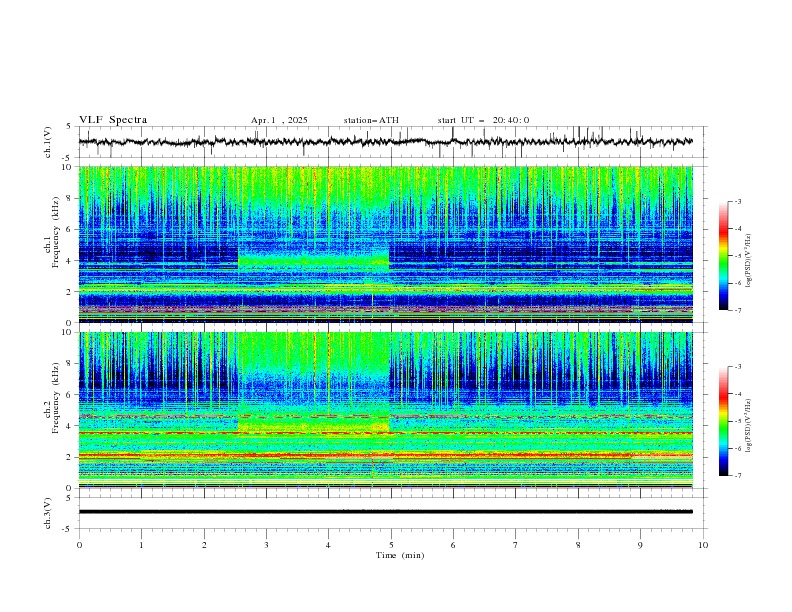Click the x-axis tick label "1"

pos(141,545)
